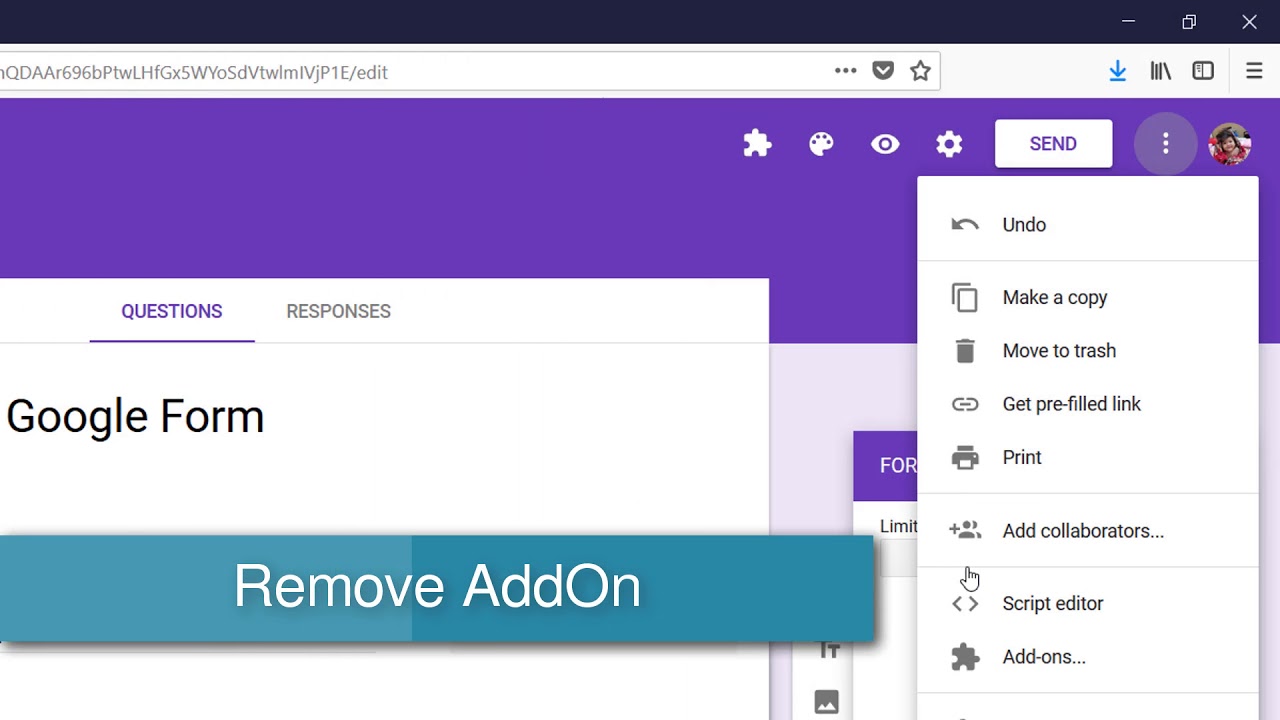Open form settings gear icon
The image size is (1280, 720).
click(x=949, y=144)
